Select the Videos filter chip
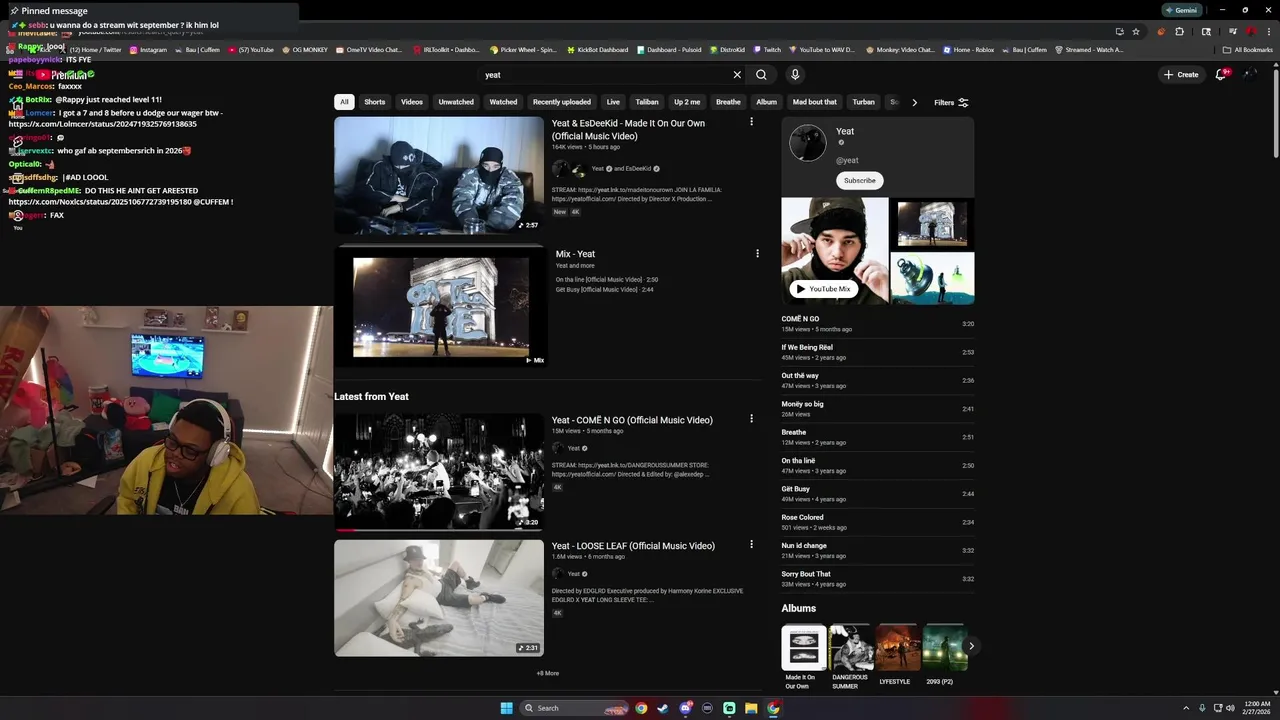Viewport: 1280px width, 720px height. (412, 102)
